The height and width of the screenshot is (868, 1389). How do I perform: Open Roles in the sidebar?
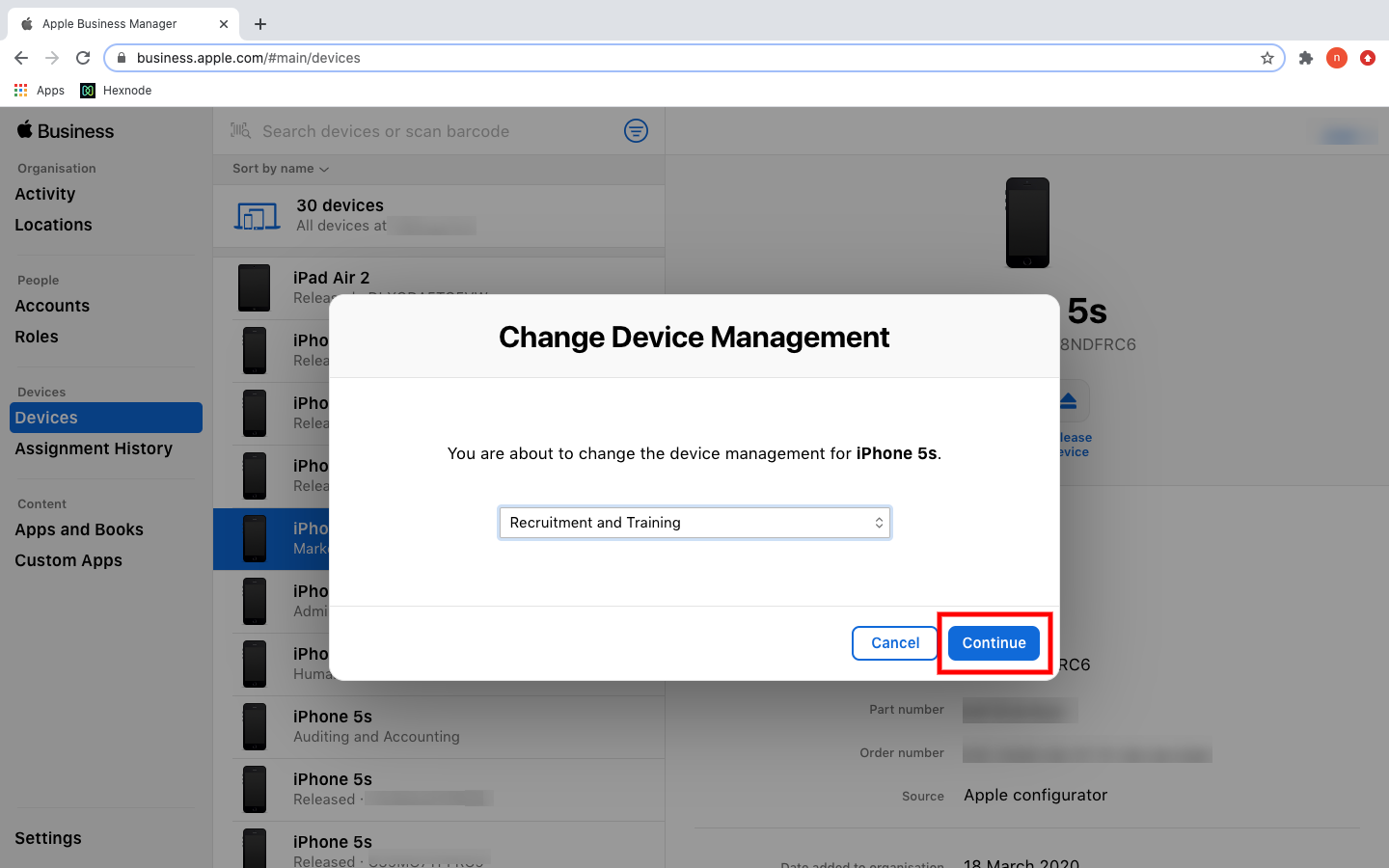pos(37,337)
